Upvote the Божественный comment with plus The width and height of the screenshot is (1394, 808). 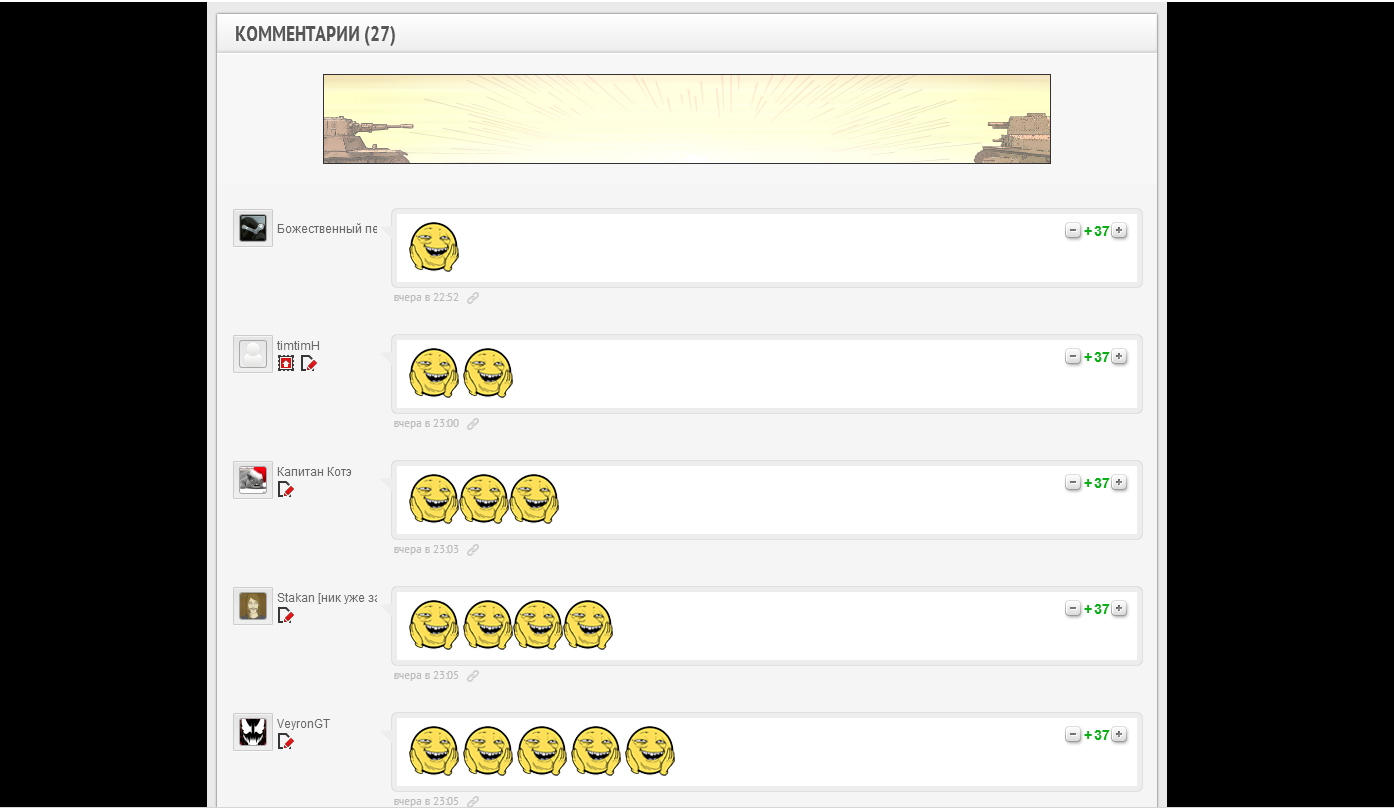[1119, 231]
